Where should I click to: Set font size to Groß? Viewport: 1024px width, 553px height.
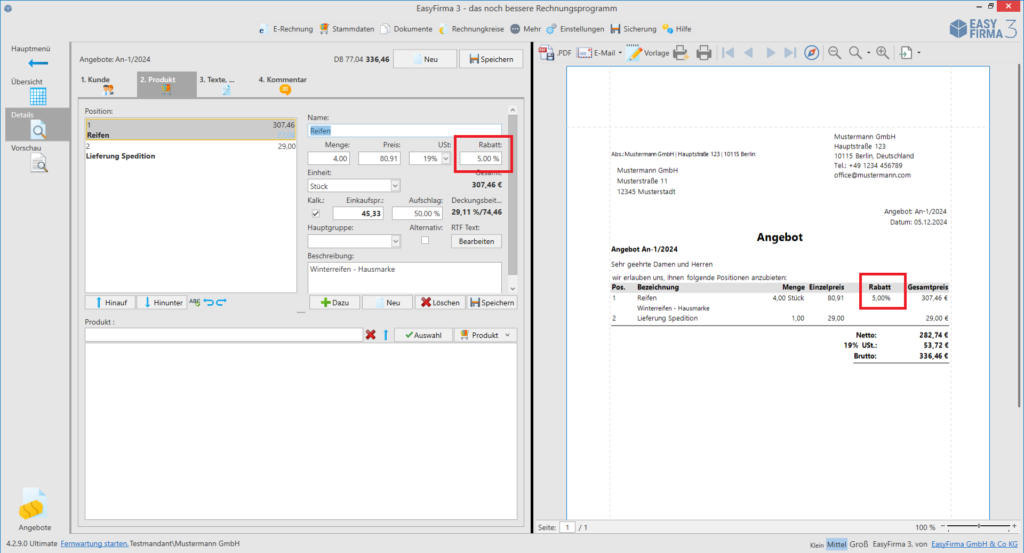(x=859, y=544)
